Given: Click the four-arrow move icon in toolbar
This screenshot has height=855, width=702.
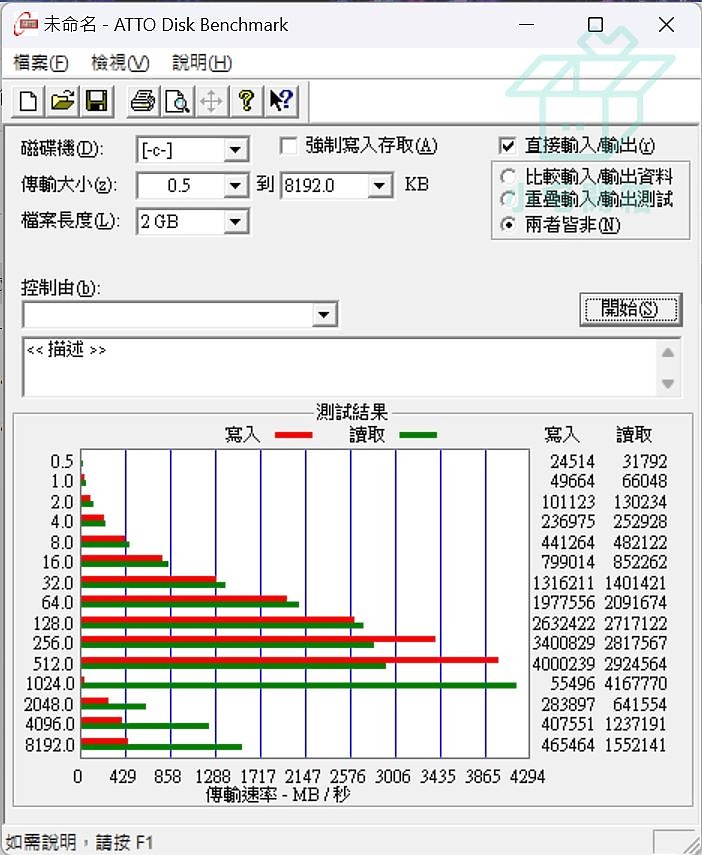Looking at the screenshot, I should [x=211, y=101].
